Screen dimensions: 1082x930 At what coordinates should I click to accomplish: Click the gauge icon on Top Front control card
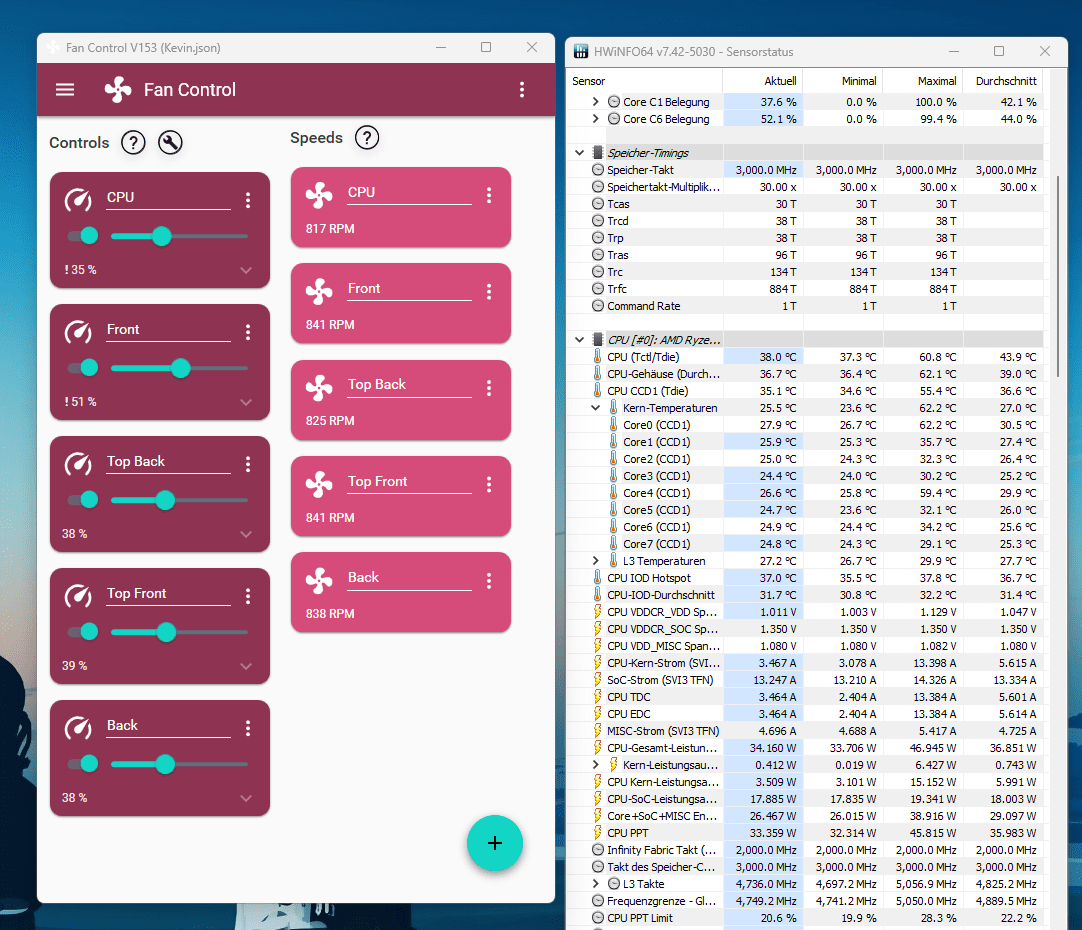78,596
